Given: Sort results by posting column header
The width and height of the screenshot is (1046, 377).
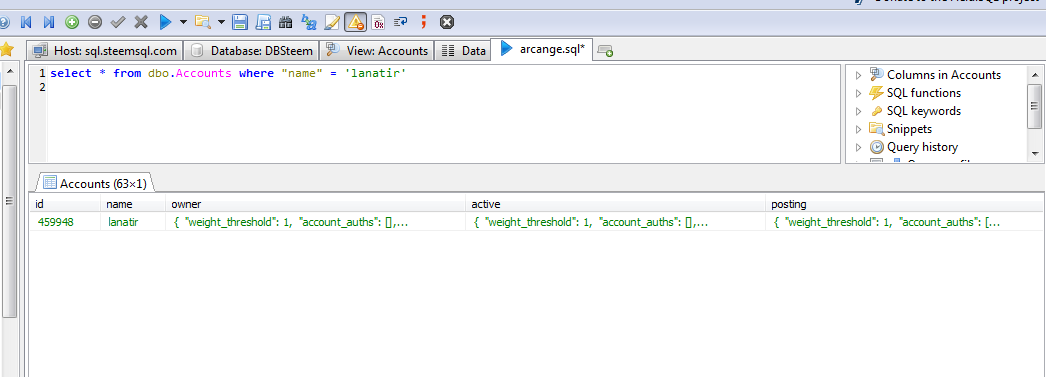Looking at the screenshot, I should [x=904, y=204].
